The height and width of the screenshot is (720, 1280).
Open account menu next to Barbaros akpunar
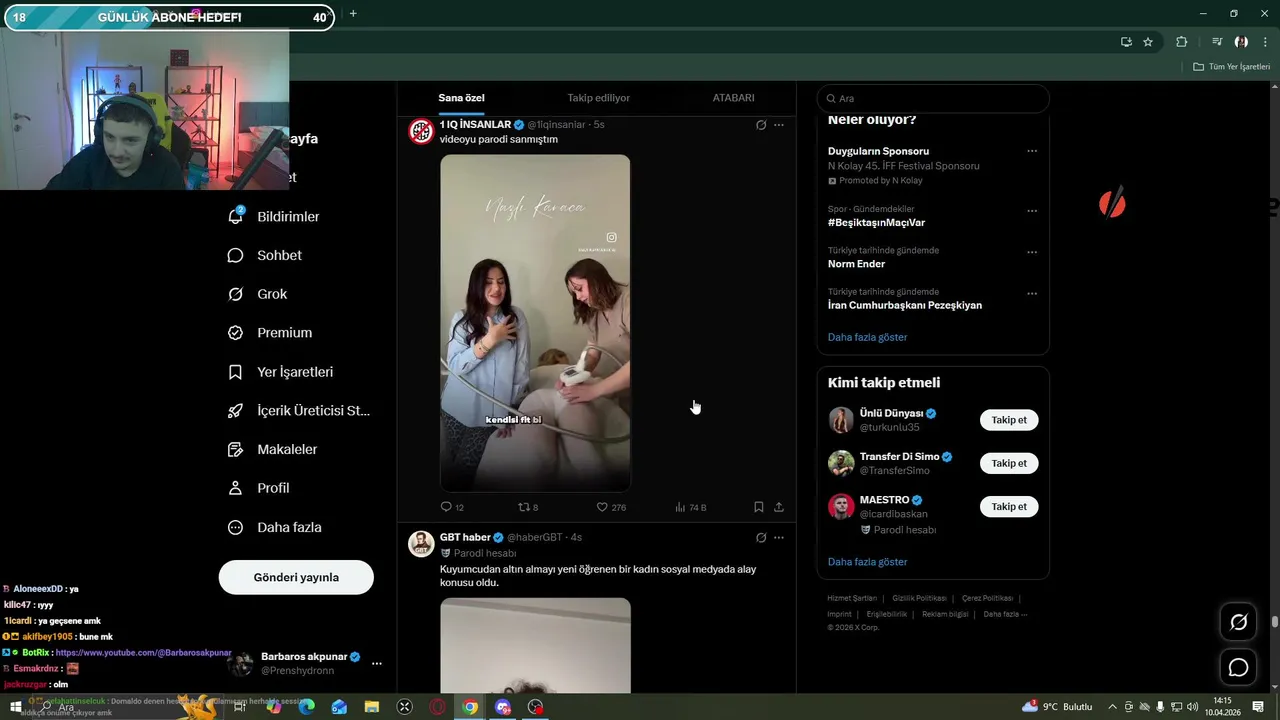point(377,663)
